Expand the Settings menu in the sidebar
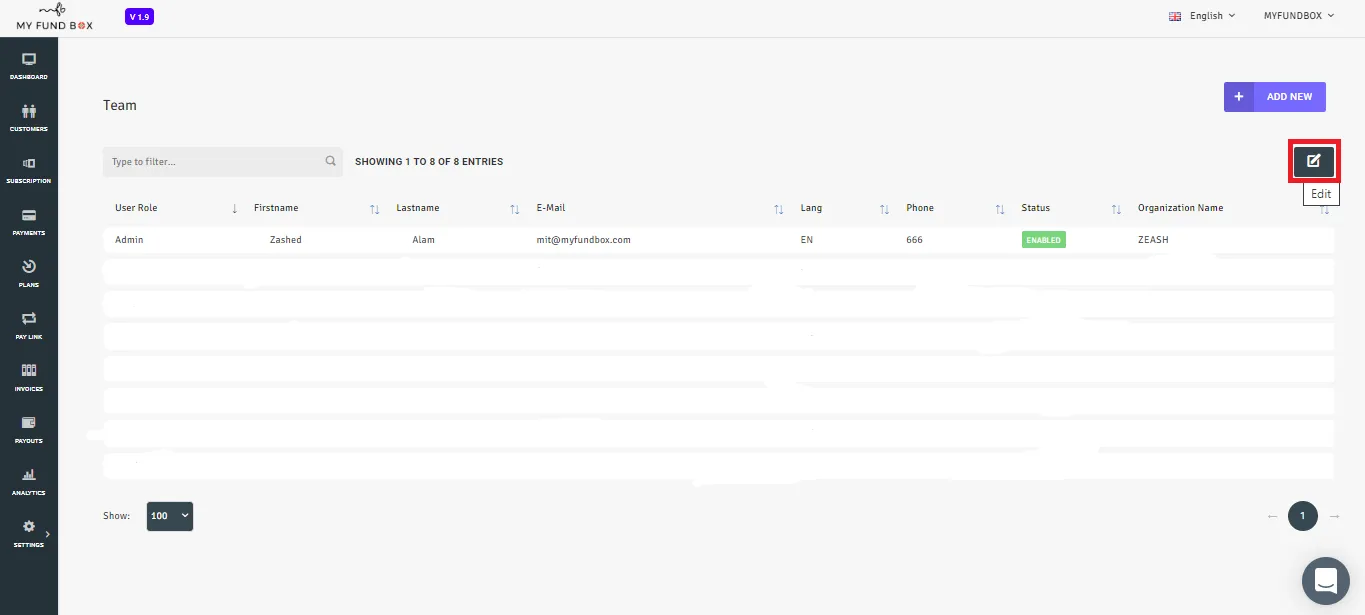 pos(29,533)
